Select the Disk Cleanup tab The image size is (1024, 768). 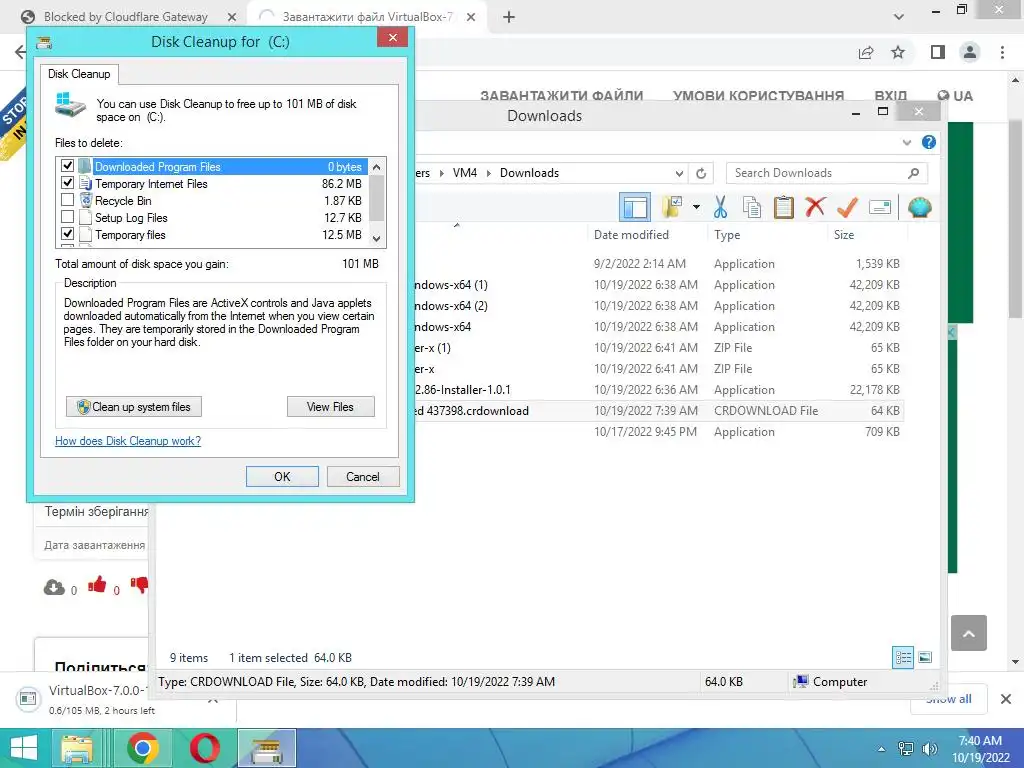tap(79, 74)
